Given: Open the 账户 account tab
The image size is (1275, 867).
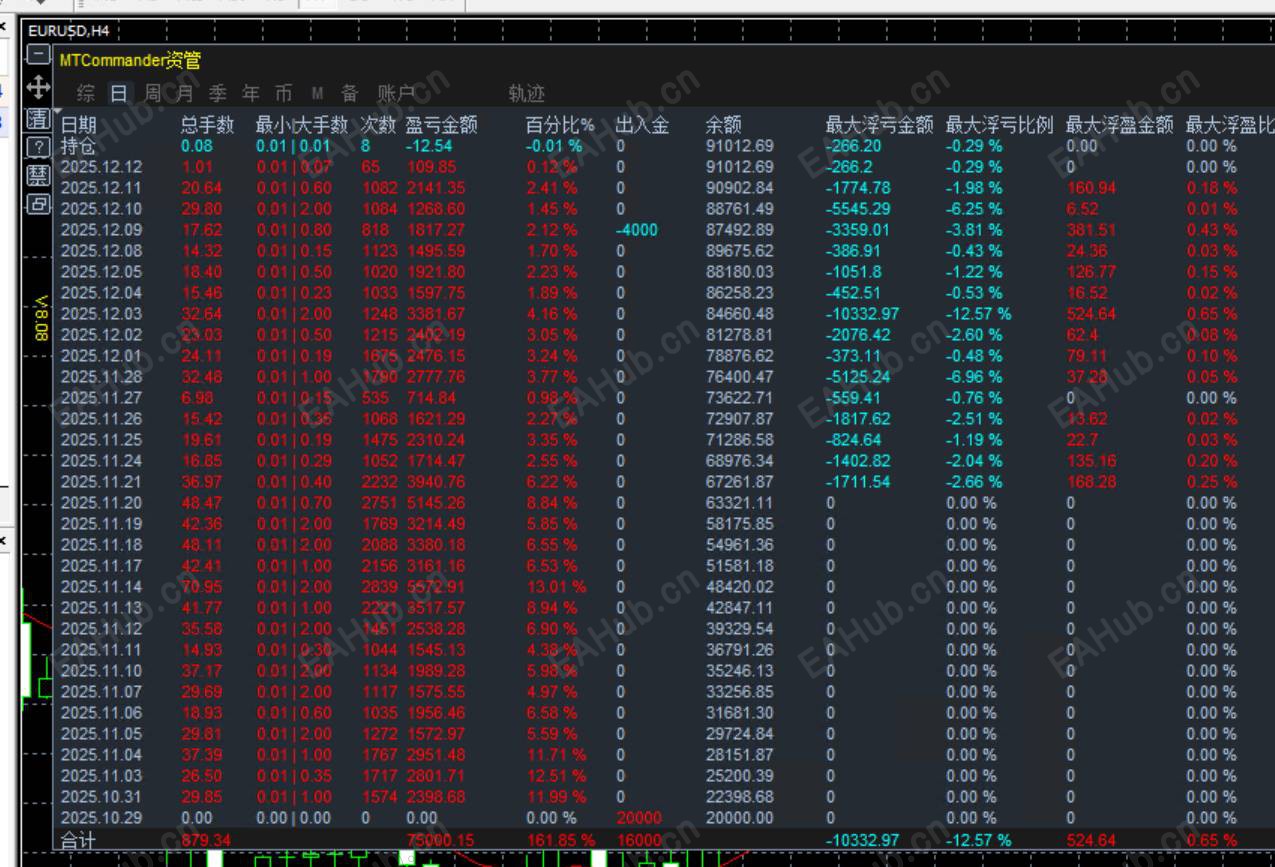Looking at the screenshot, I should click(396, 94).
